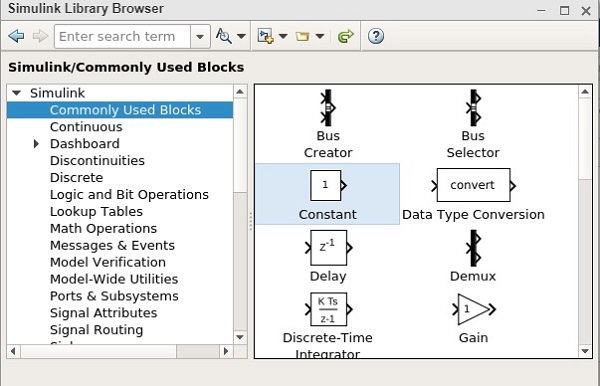This screenshot has height=386, width=600.
Task: Click the block pane scroll down arrow
Action: click(585, 351)
